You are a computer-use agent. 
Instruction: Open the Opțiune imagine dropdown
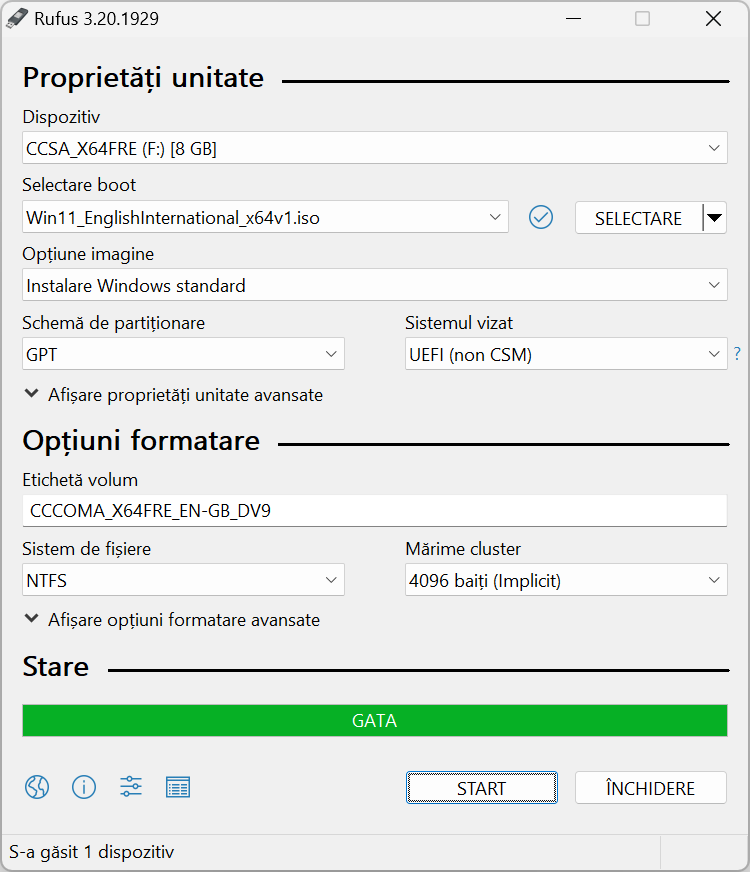click(x=375, y=285)
